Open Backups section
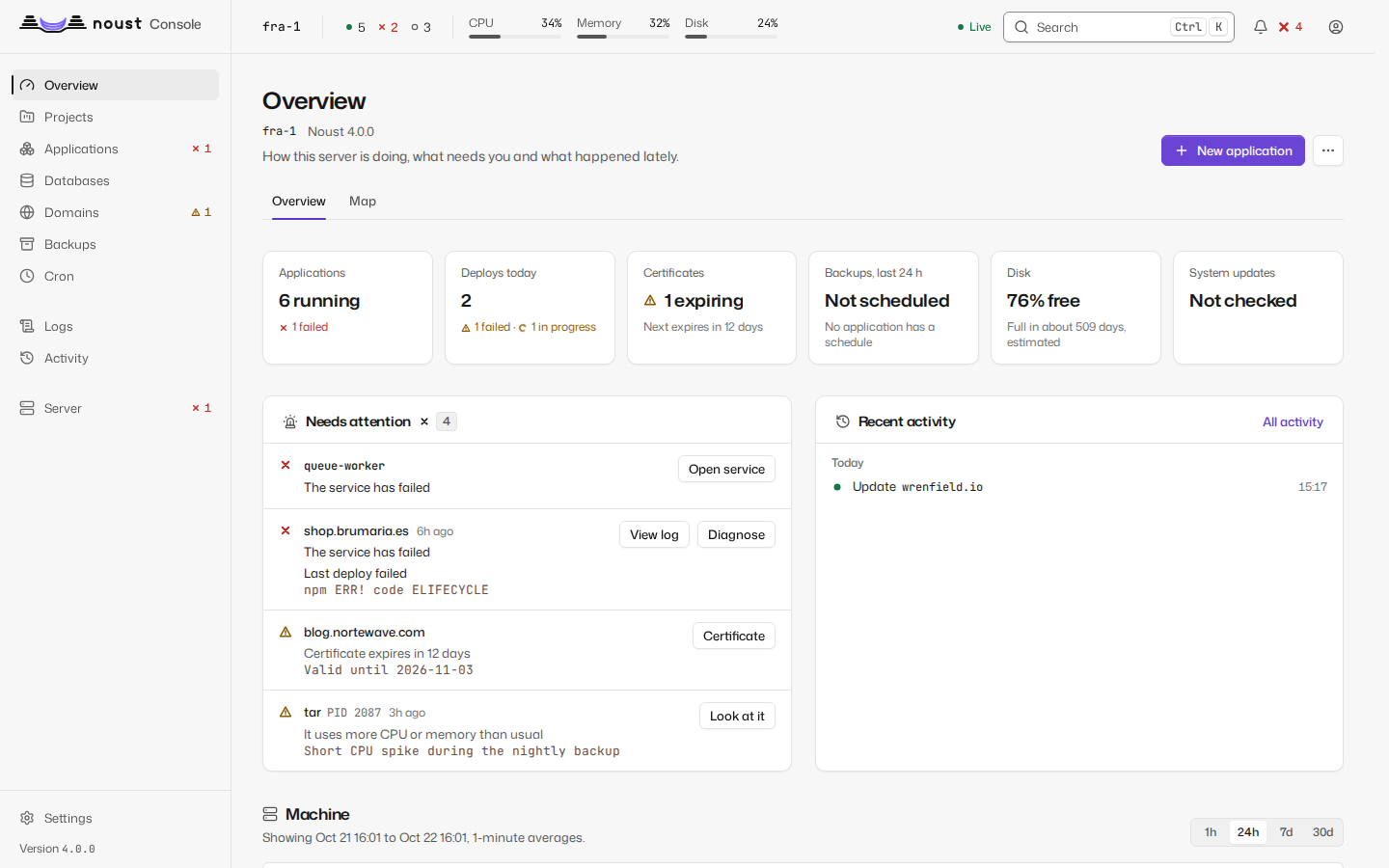This screenshot has width=1389, height=868. tap(116, 244)
